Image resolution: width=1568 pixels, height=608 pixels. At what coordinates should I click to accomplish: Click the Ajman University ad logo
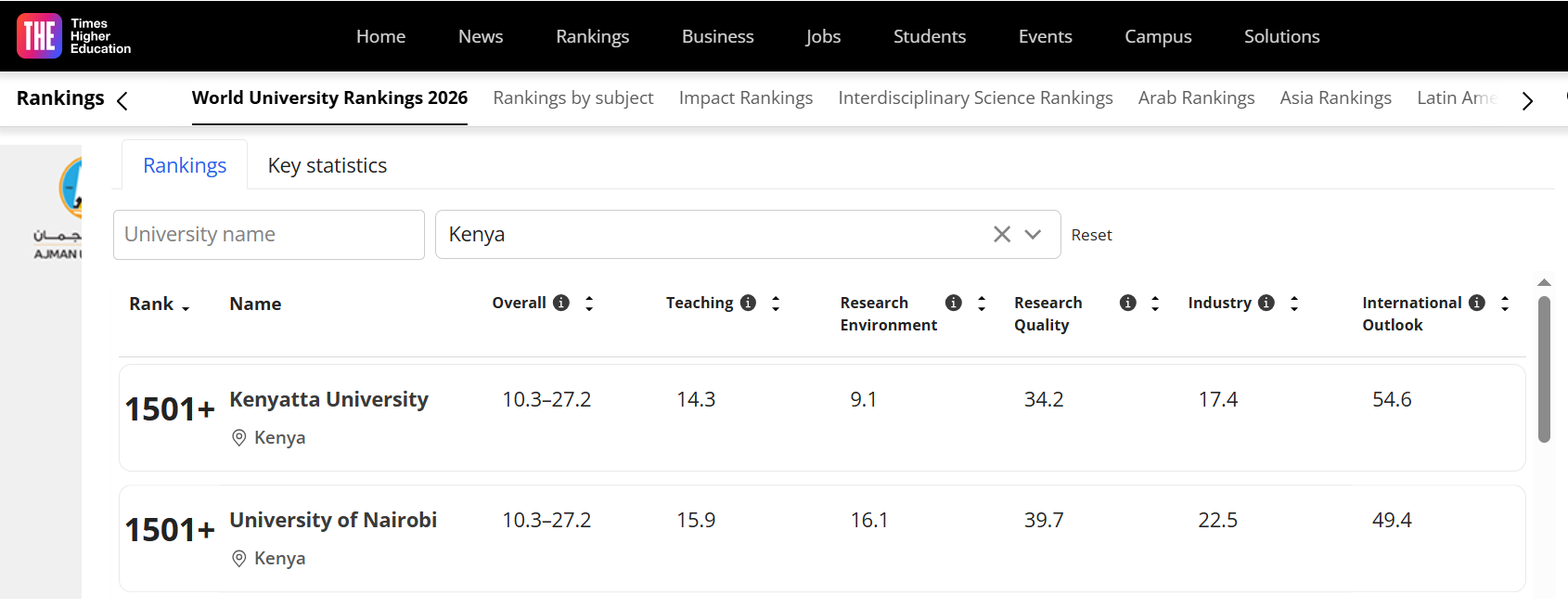click(58, 209)
